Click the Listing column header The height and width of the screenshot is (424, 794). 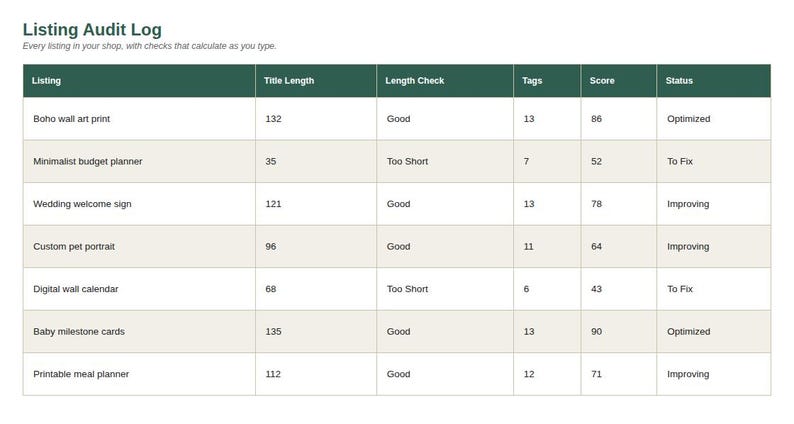pyautogui.click(x=139, y=81)
